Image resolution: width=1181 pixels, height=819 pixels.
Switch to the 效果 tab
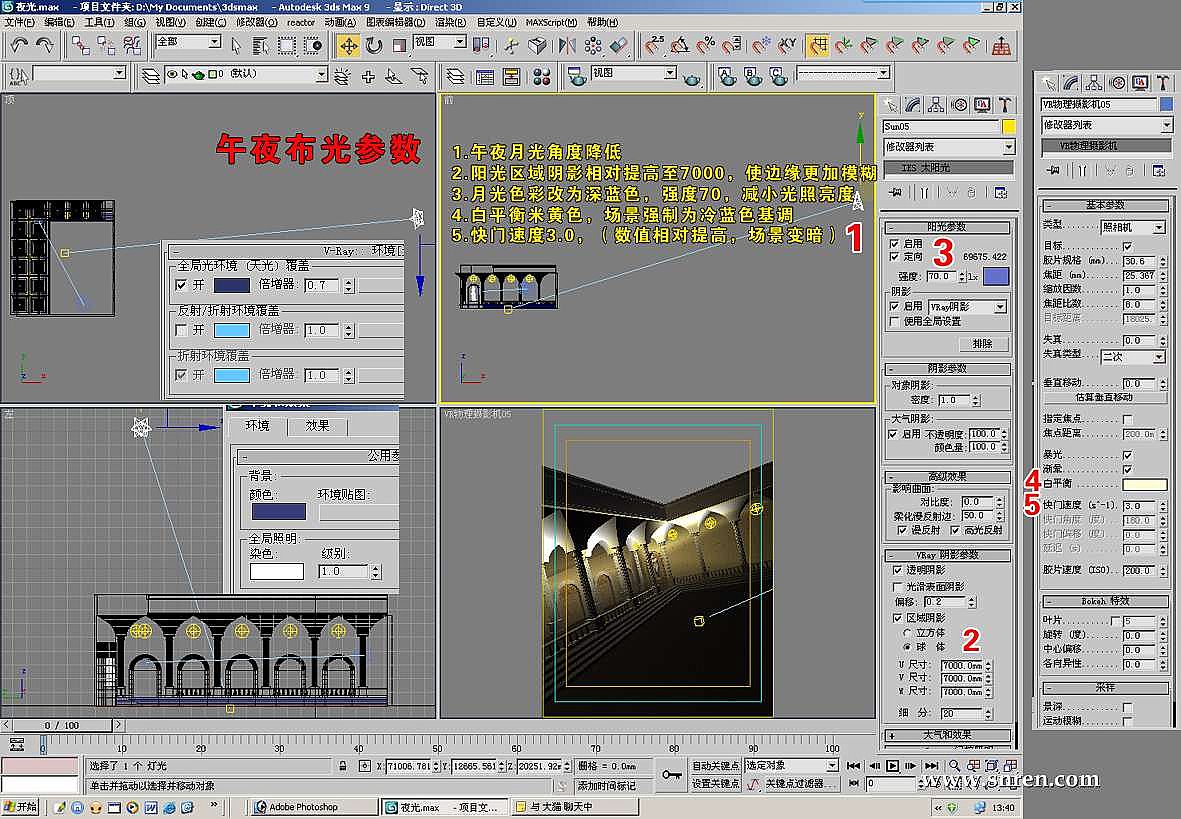(317, 426)
